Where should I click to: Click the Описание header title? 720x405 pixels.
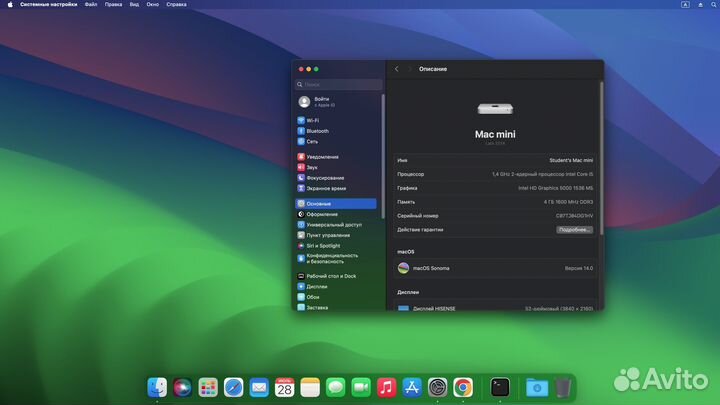pyautogui.click(x=433, y=69)
